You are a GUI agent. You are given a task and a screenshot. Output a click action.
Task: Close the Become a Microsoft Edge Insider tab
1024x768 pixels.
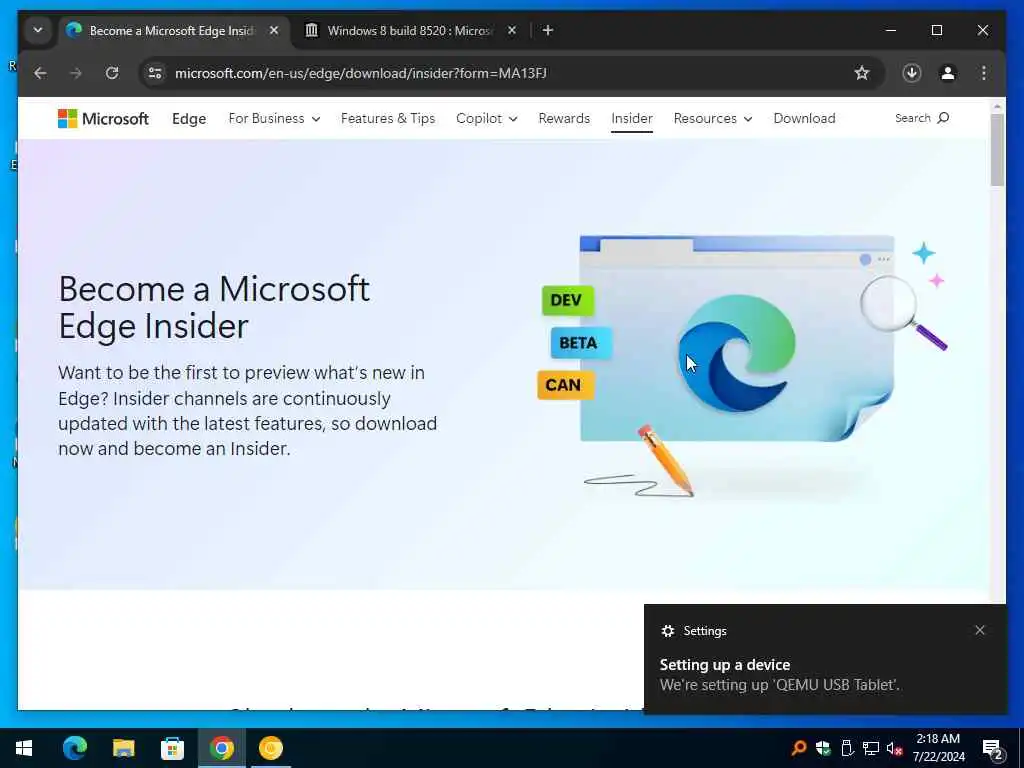pyautogui.click(x=274, y=30)
